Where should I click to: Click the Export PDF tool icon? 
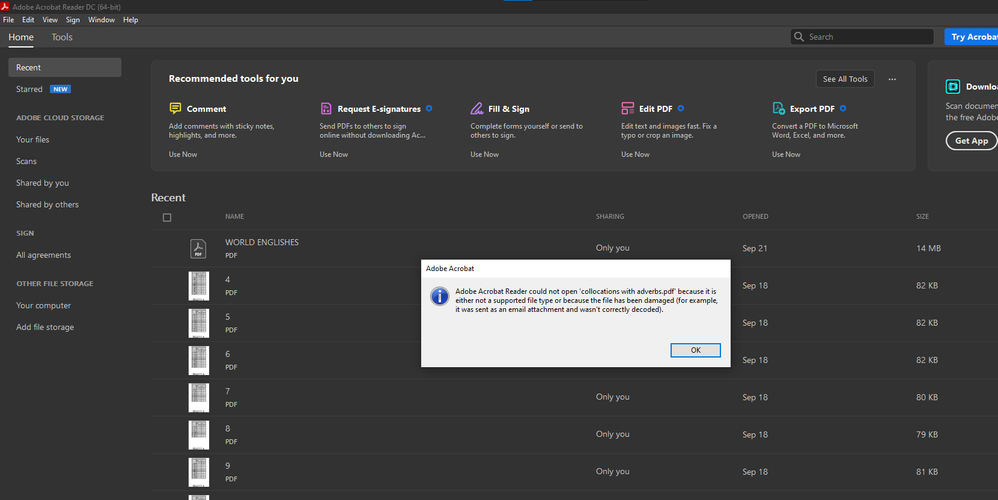pyautogui.click(x=778, y=108)
